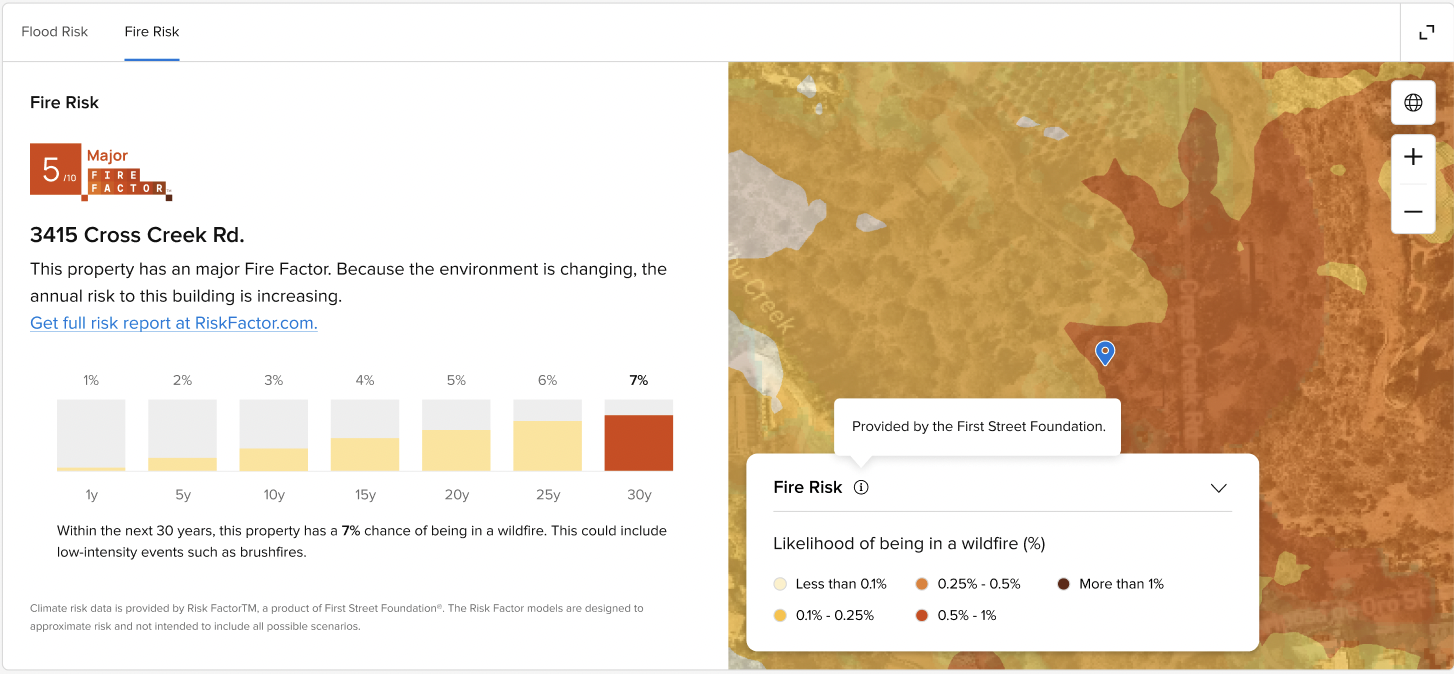Viewport: 1454px width, 674px height.
Task: Zoom out on the map
Action: [x=1413, y=211]
